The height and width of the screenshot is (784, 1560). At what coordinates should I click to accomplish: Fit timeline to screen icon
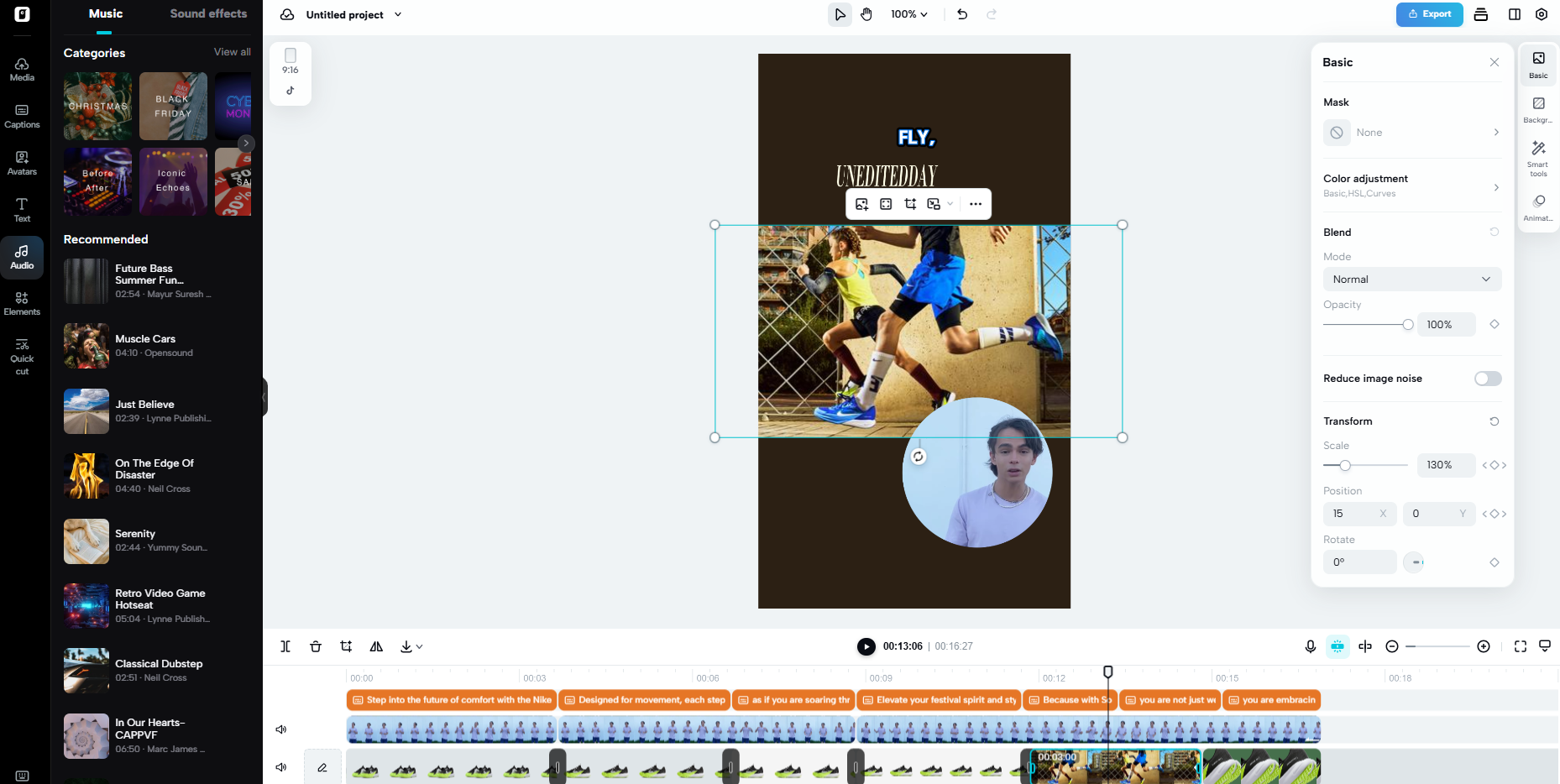1521,646
